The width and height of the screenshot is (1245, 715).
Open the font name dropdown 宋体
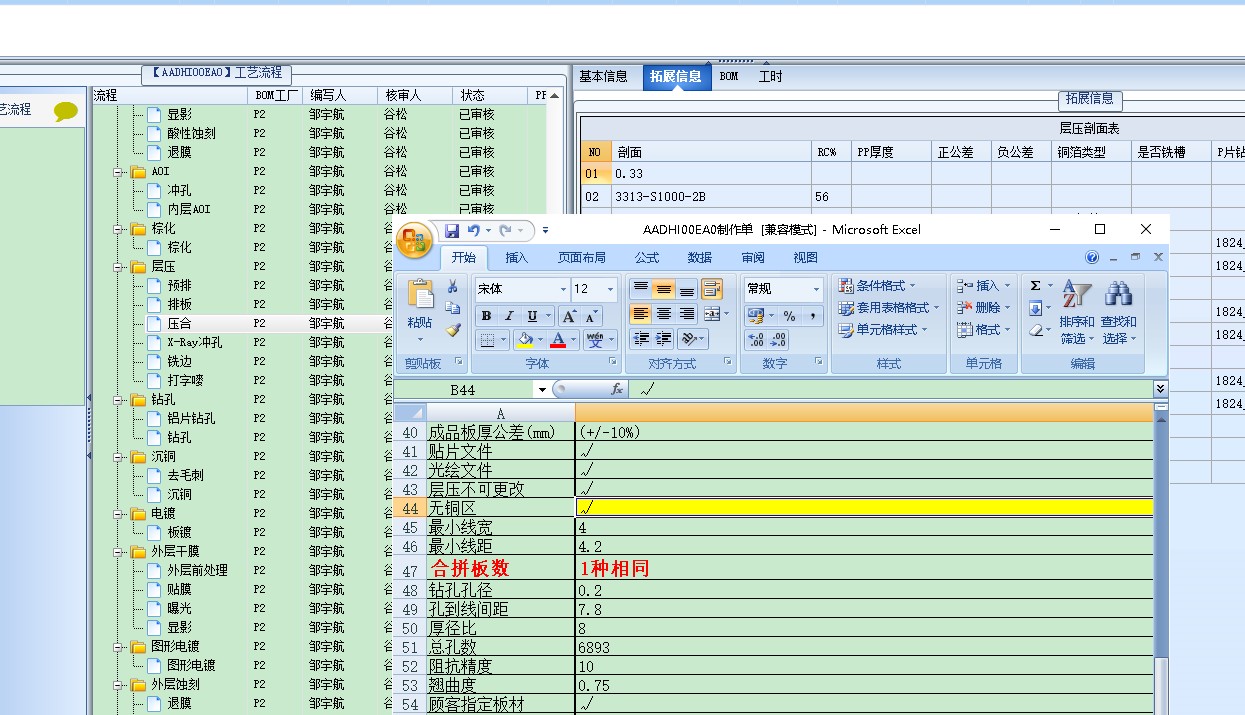point(561,289)
